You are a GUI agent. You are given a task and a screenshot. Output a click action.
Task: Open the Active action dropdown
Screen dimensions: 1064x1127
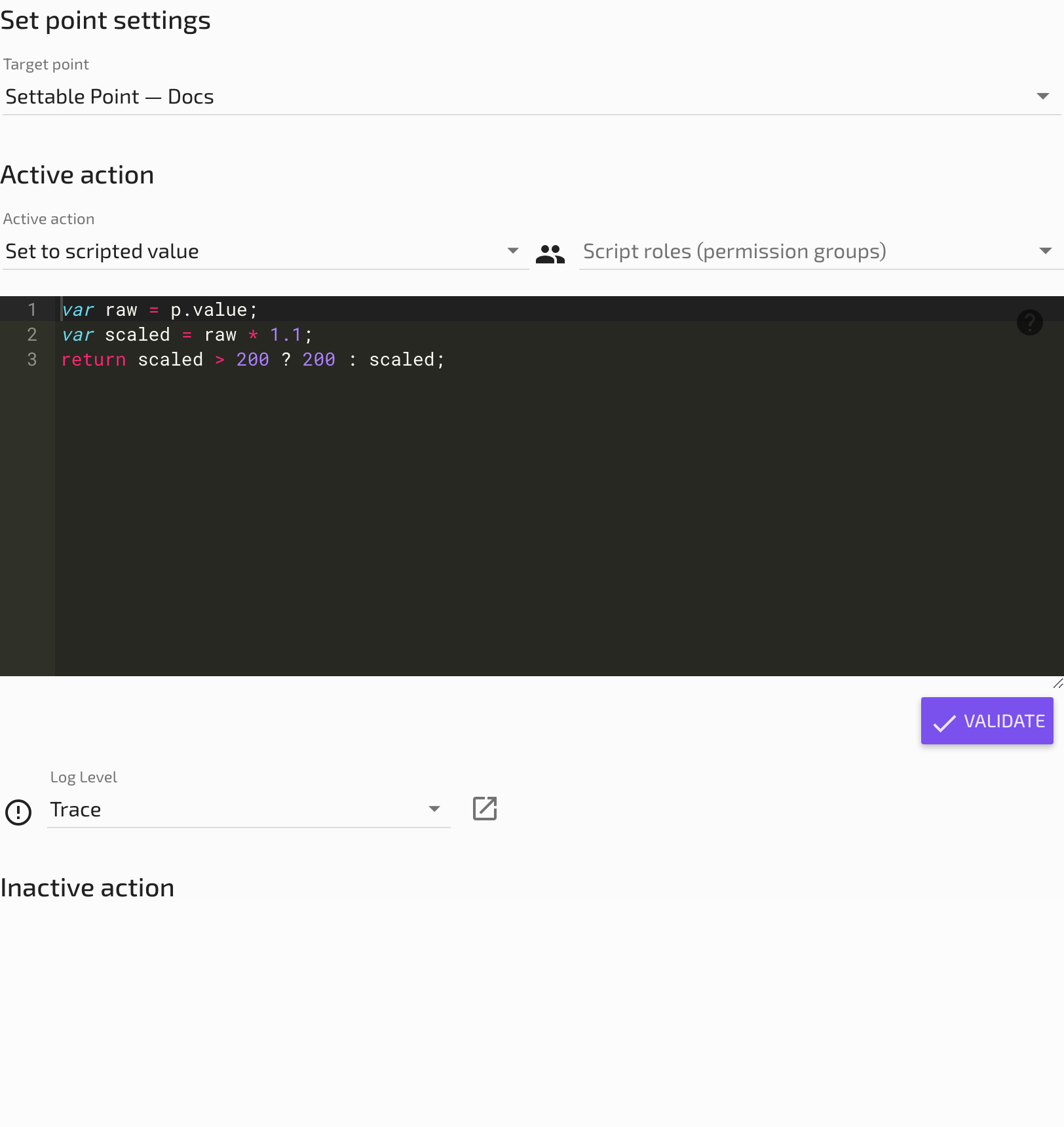click(513, 250)
